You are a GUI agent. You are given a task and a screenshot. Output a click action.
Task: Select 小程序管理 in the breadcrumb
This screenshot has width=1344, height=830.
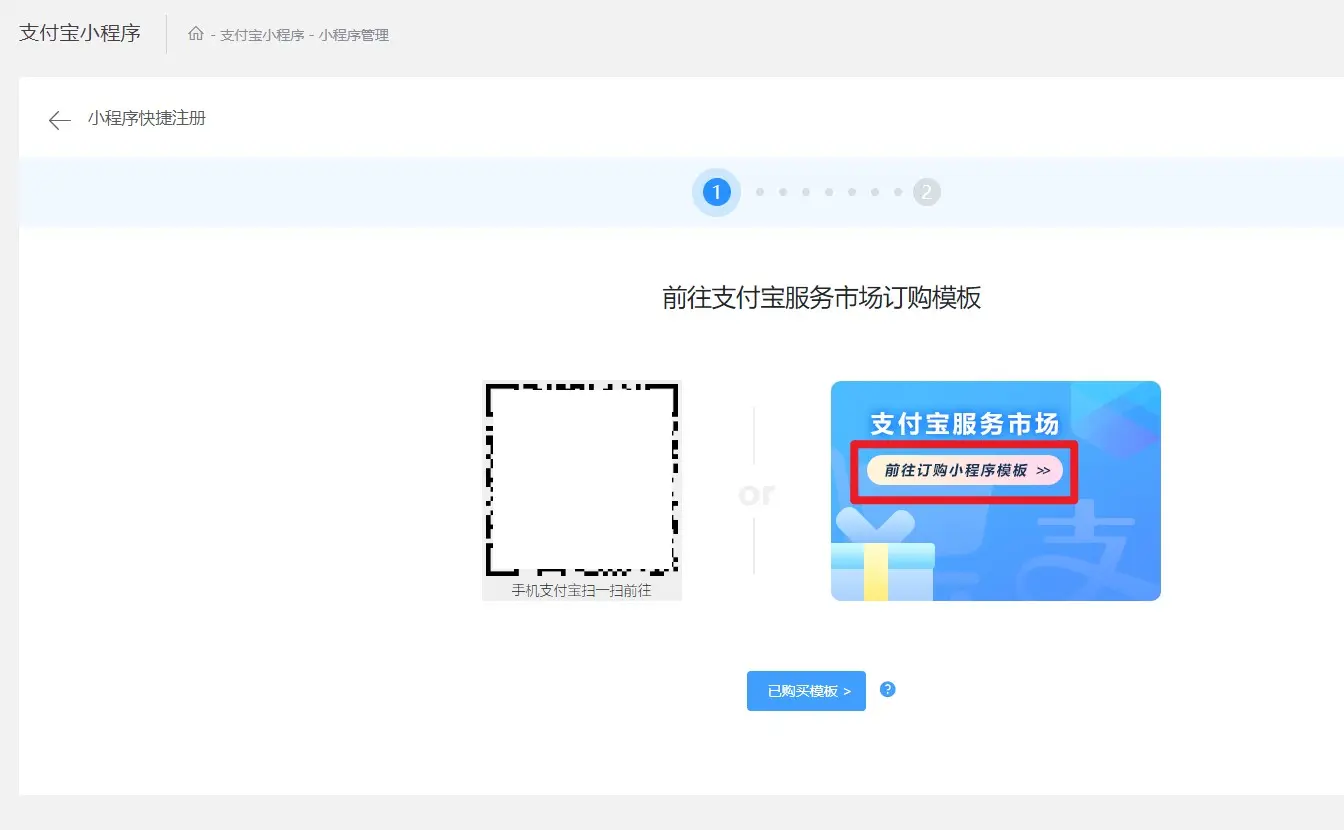(x=354, y=35)
